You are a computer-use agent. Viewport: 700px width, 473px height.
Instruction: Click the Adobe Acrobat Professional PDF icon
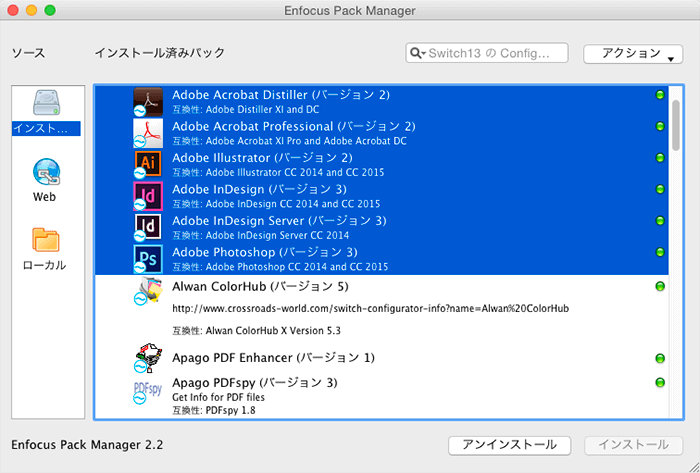tap(148, 133)
